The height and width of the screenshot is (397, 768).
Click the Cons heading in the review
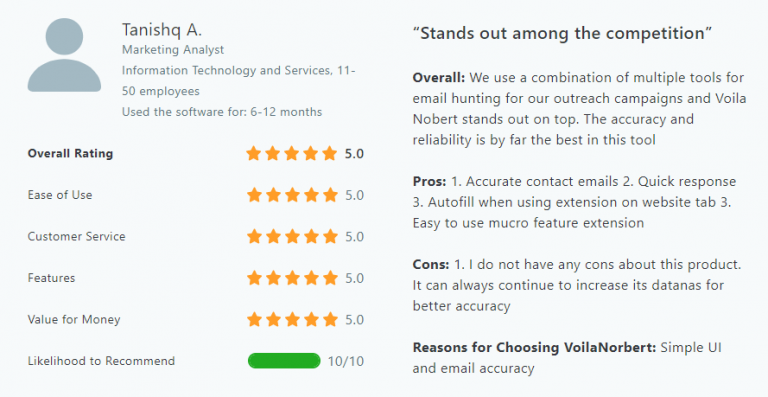point(431,265)
